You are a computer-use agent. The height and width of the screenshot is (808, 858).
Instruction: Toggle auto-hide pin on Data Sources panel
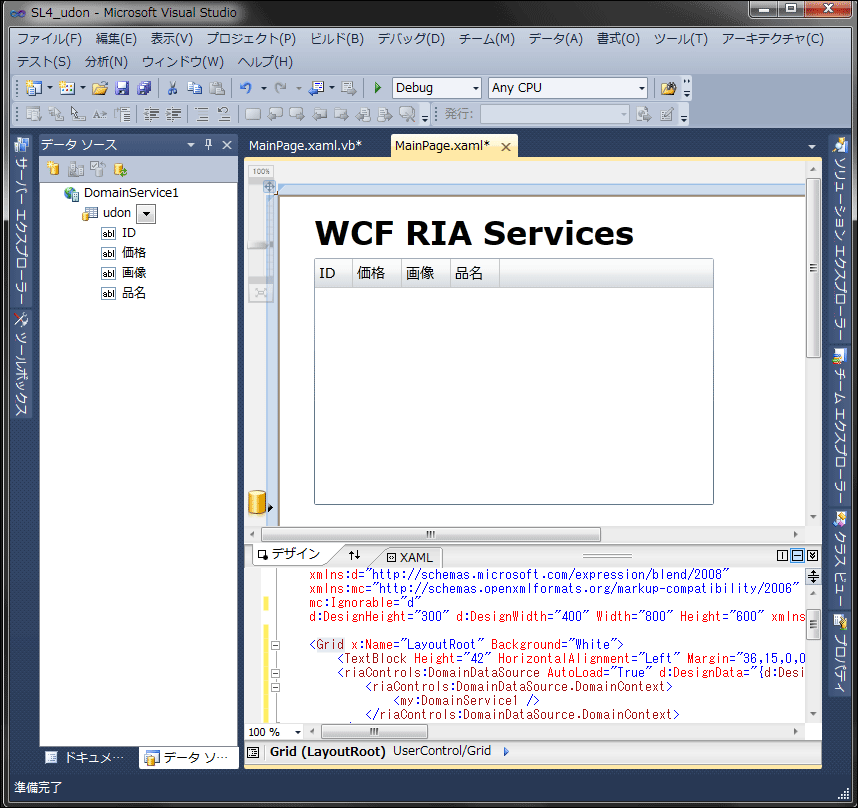pyautogui.click(x=208, y=144)
